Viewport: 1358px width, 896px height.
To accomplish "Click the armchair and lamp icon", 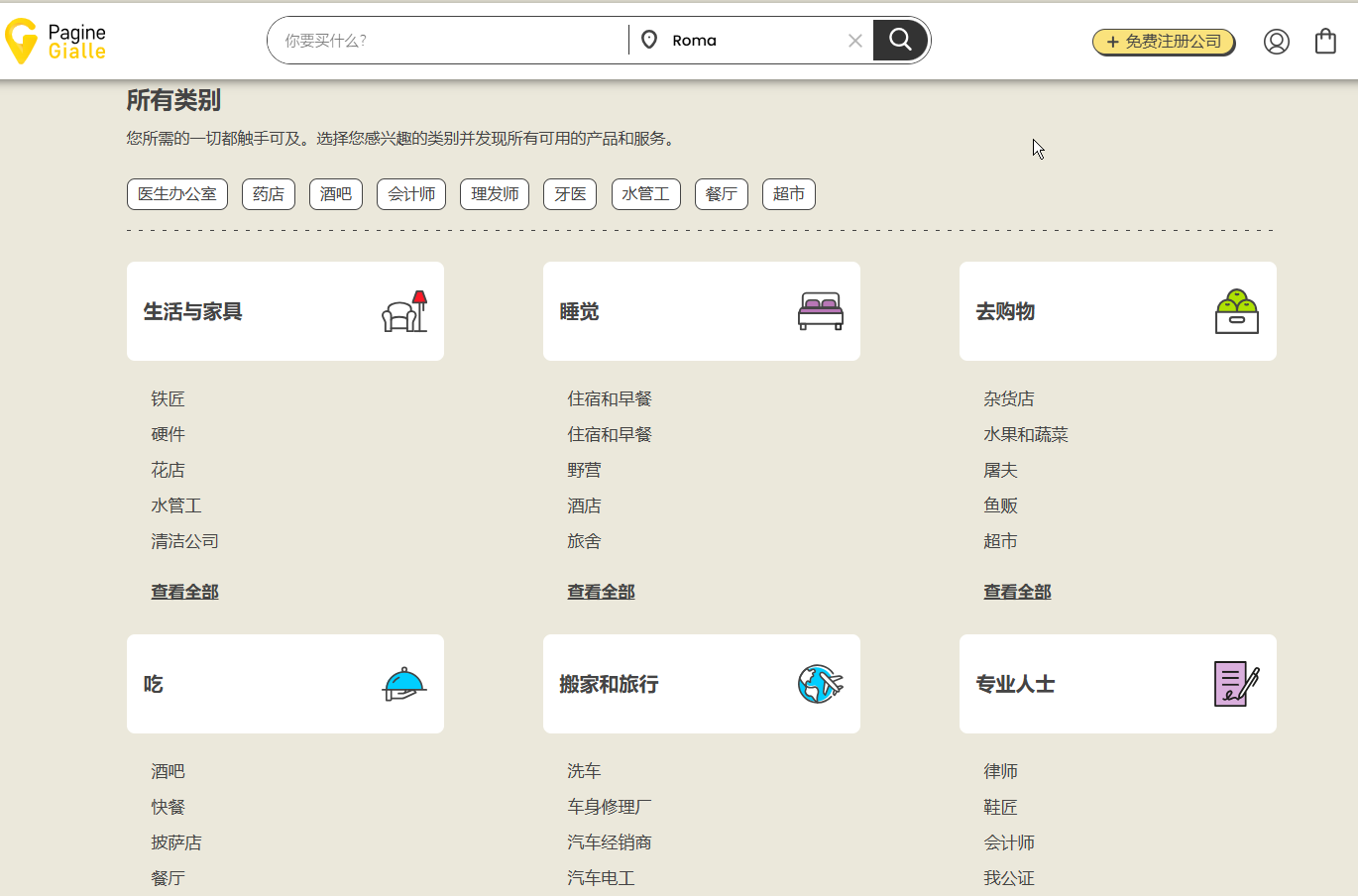I will pos(404,311).
